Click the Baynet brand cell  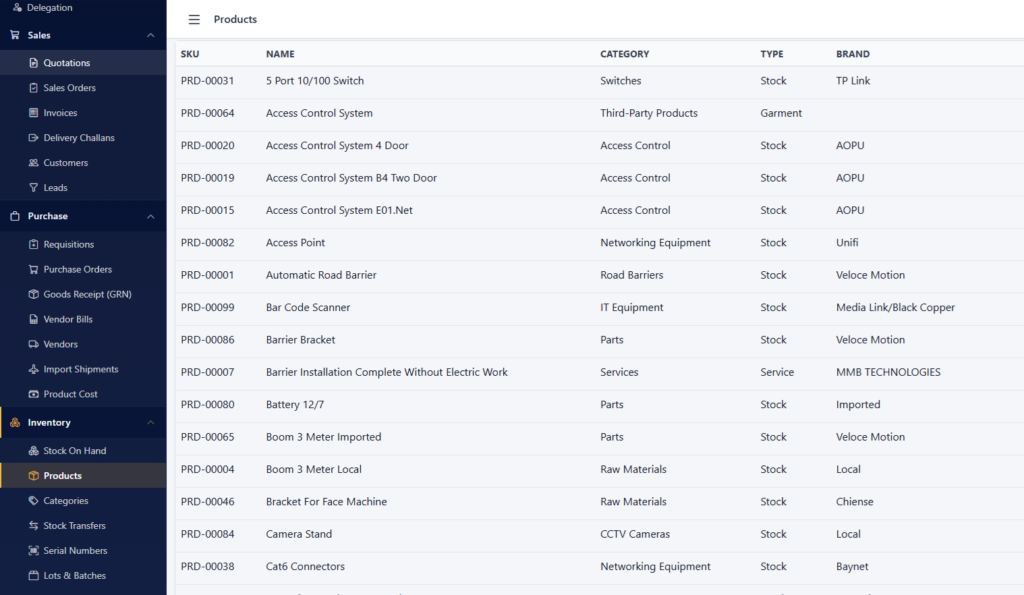click(852, 566)
